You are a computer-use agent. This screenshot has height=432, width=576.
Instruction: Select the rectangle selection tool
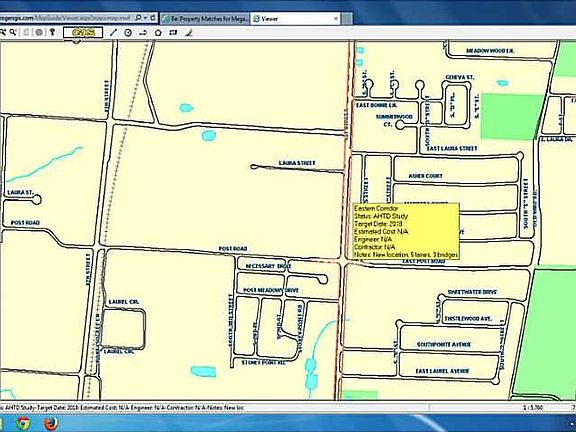[x=173, y=32]
